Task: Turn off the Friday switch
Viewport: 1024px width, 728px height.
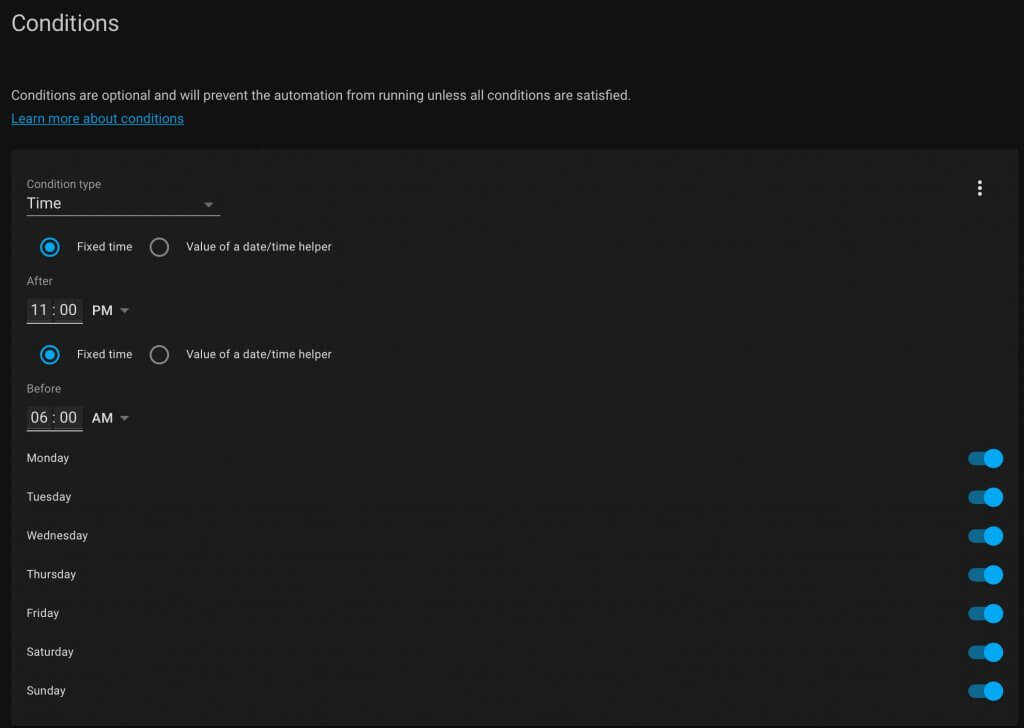Action: point(985,613)
